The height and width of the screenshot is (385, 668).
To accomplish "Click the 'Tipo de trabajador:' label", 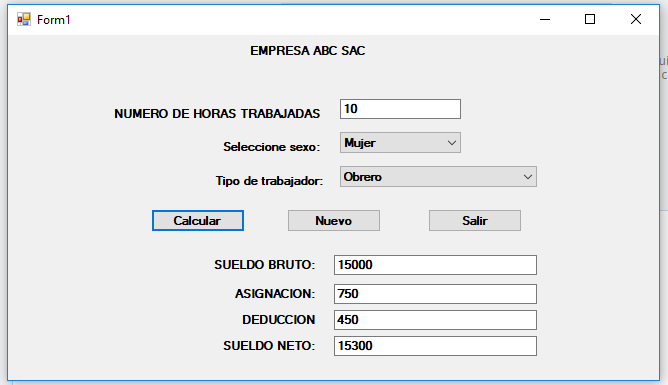I will point(269,181).
